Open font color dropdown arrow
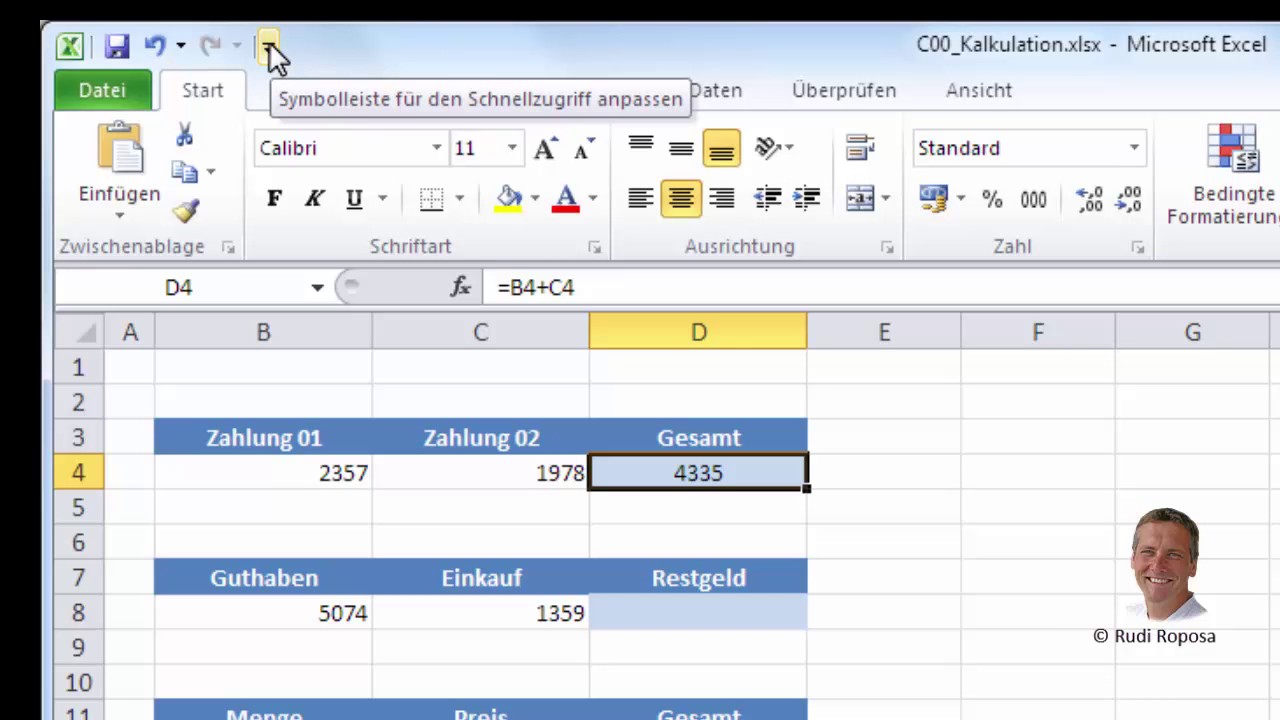The image size is (1280, 720). pyautogui.click(x=593, y=198)
